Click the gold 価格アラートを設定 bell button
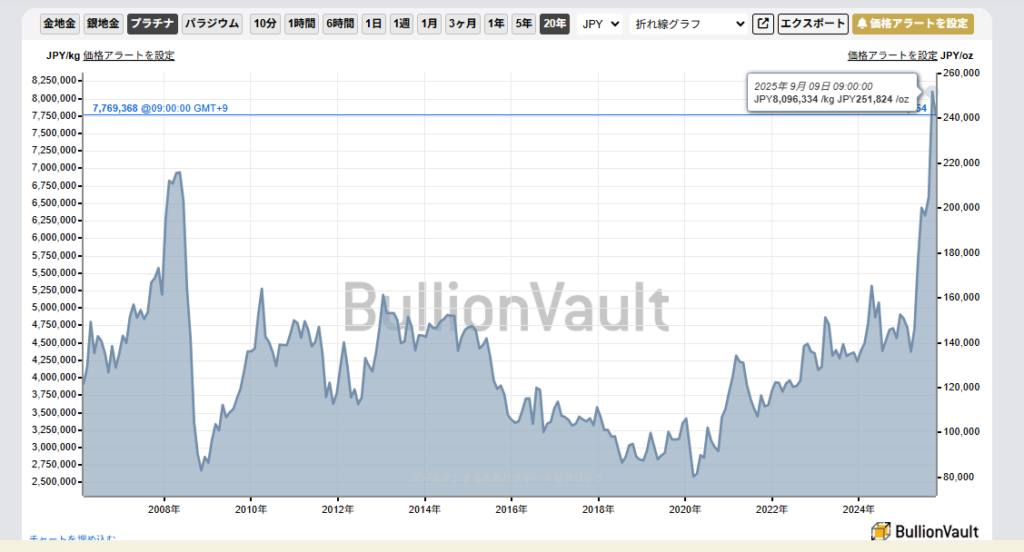Viewport: 1024px width, 552px height. 912,23
